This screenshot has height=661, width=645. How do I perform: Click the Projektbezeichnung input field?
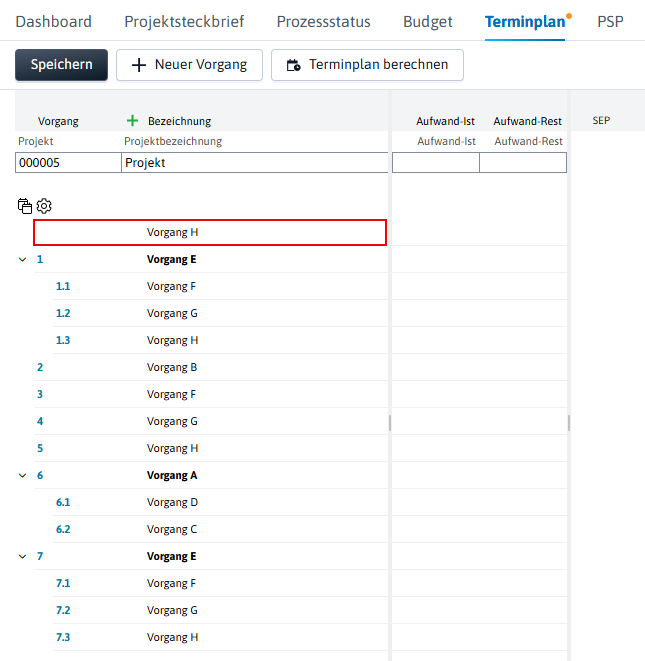pyautogui.click(x=255, y=163)
